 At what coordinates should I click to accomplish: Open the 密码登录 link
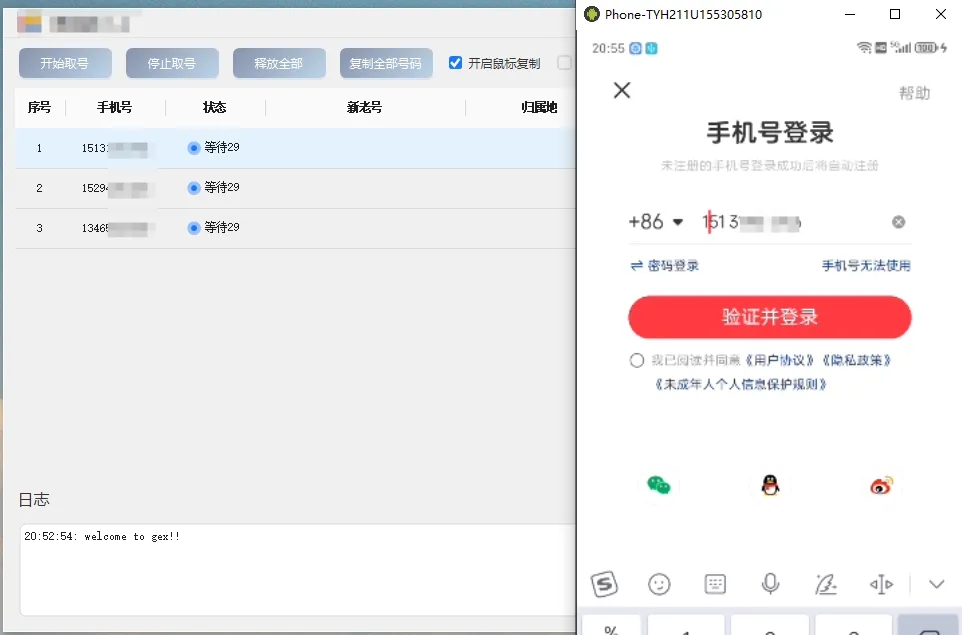click(664, 266)
